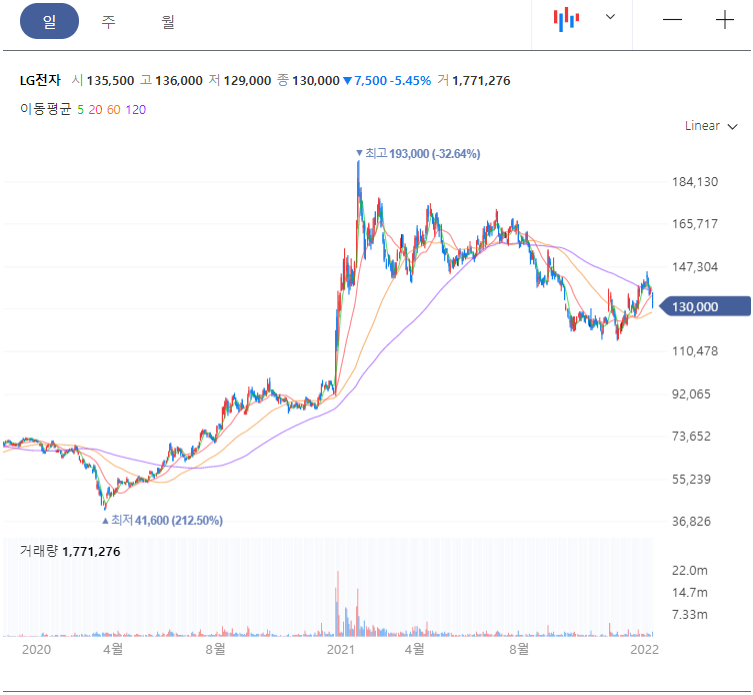This screenshot has width=753, height=695.
Task: Toggle the 120-day moving average
Action: (135, 110)
